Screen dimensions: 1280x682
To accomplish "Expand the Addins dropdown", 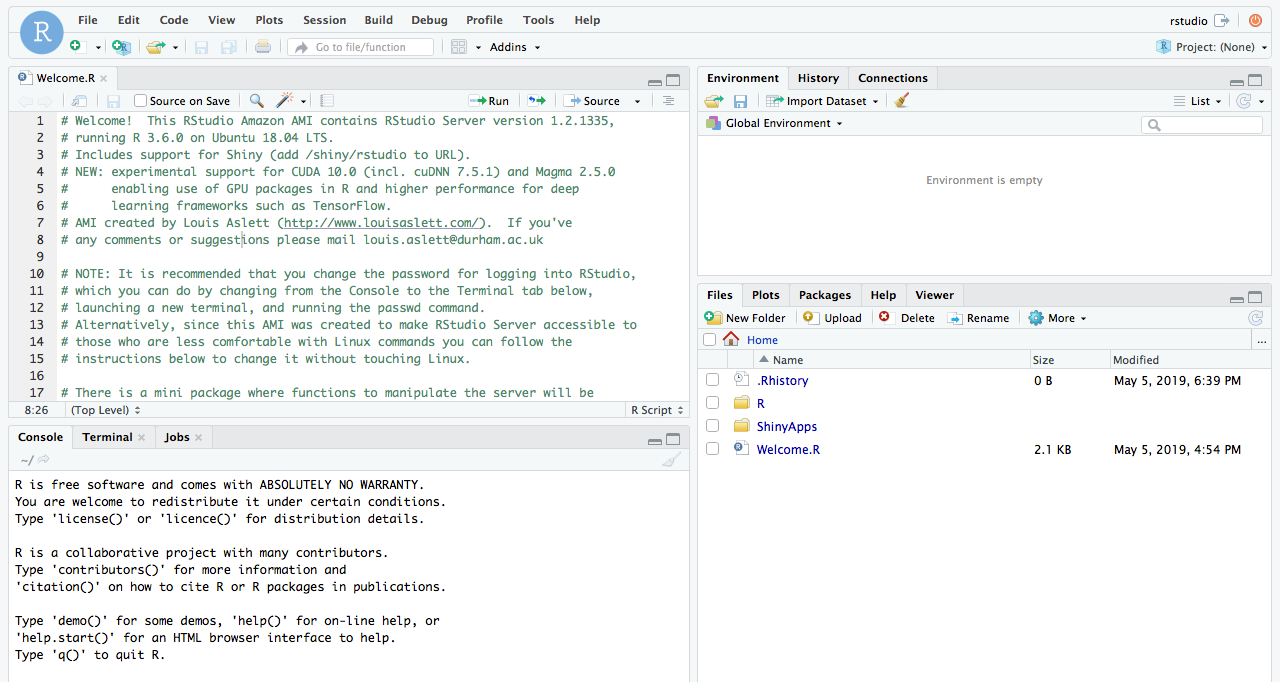I will 515,47.
